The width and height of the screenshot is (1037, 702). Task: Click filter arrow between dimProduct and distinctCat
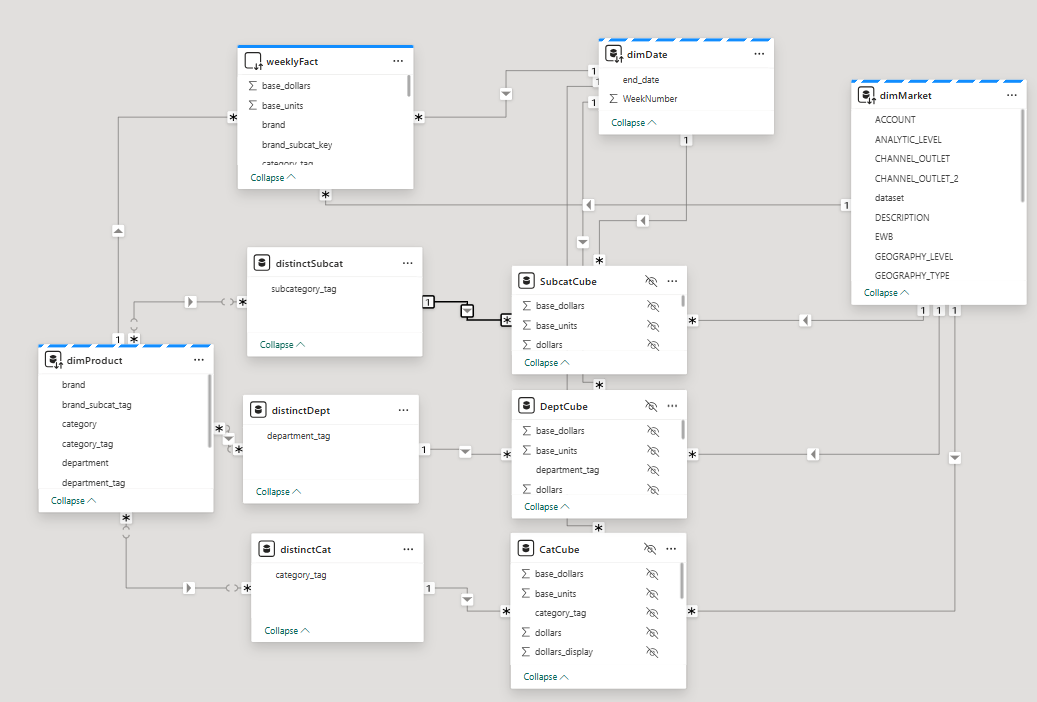coord(189,588)
